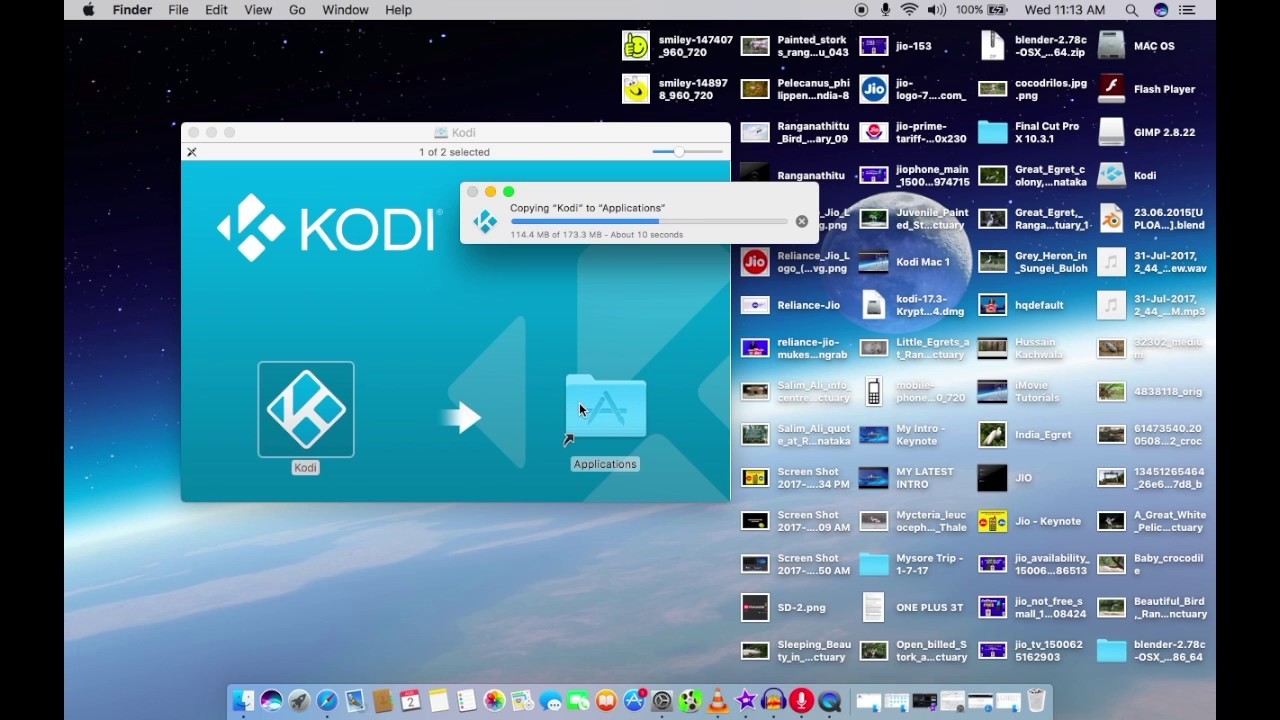Image resolution: width=1280 pixels, height=720 pixels.
Task: Open VLC from the Dock
Action: click(718, 701)
